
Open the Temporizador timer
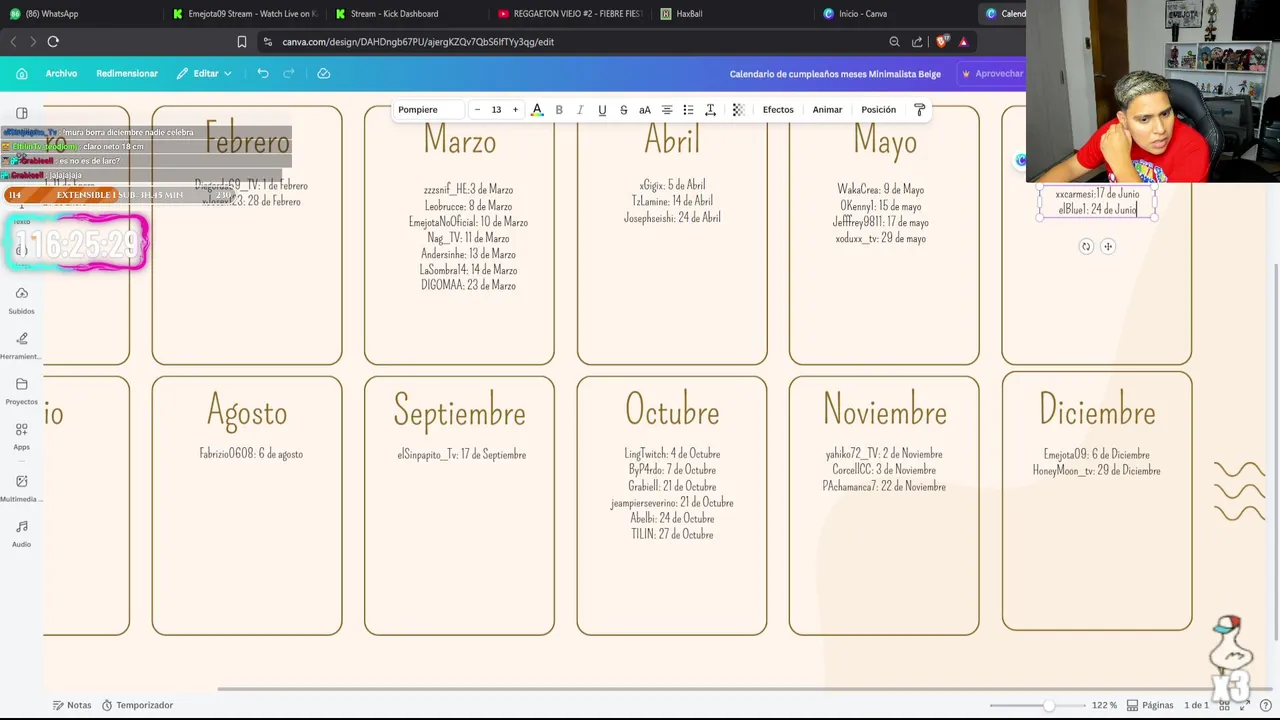coord(137,705)
